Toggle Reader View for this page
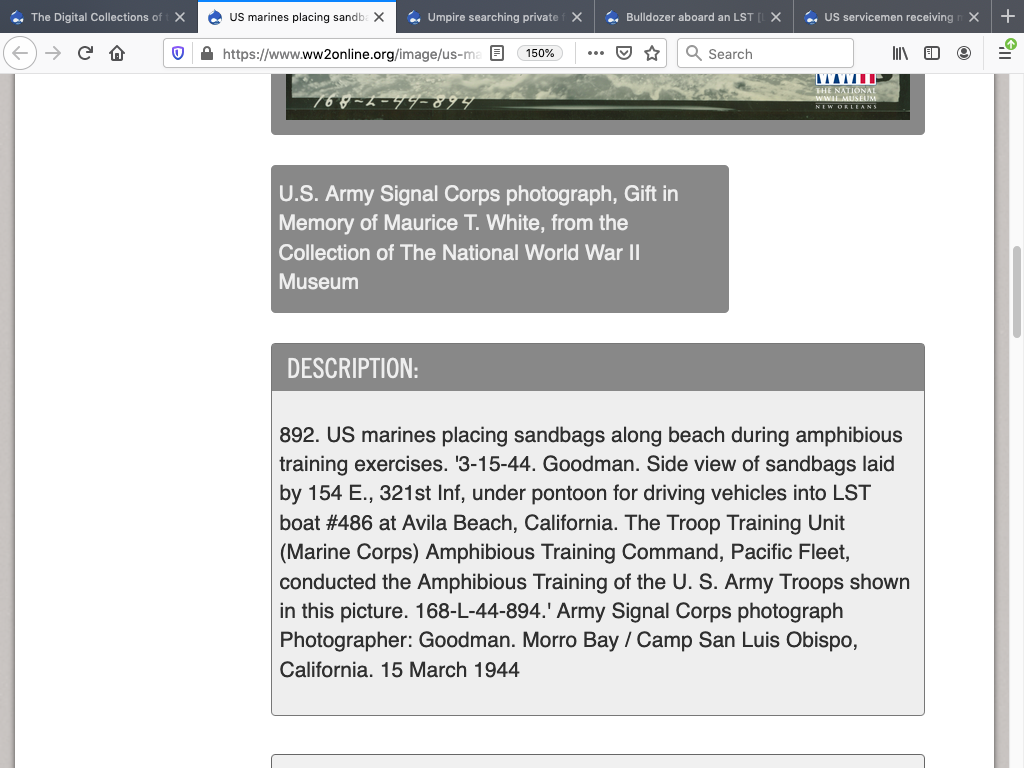 (x=497, y=53)
